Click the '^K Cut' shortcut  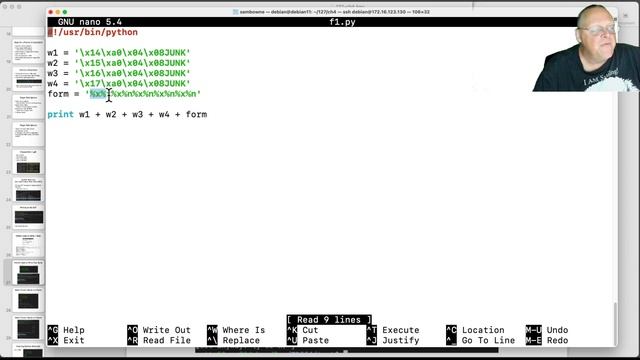click(x=302, y=330)
